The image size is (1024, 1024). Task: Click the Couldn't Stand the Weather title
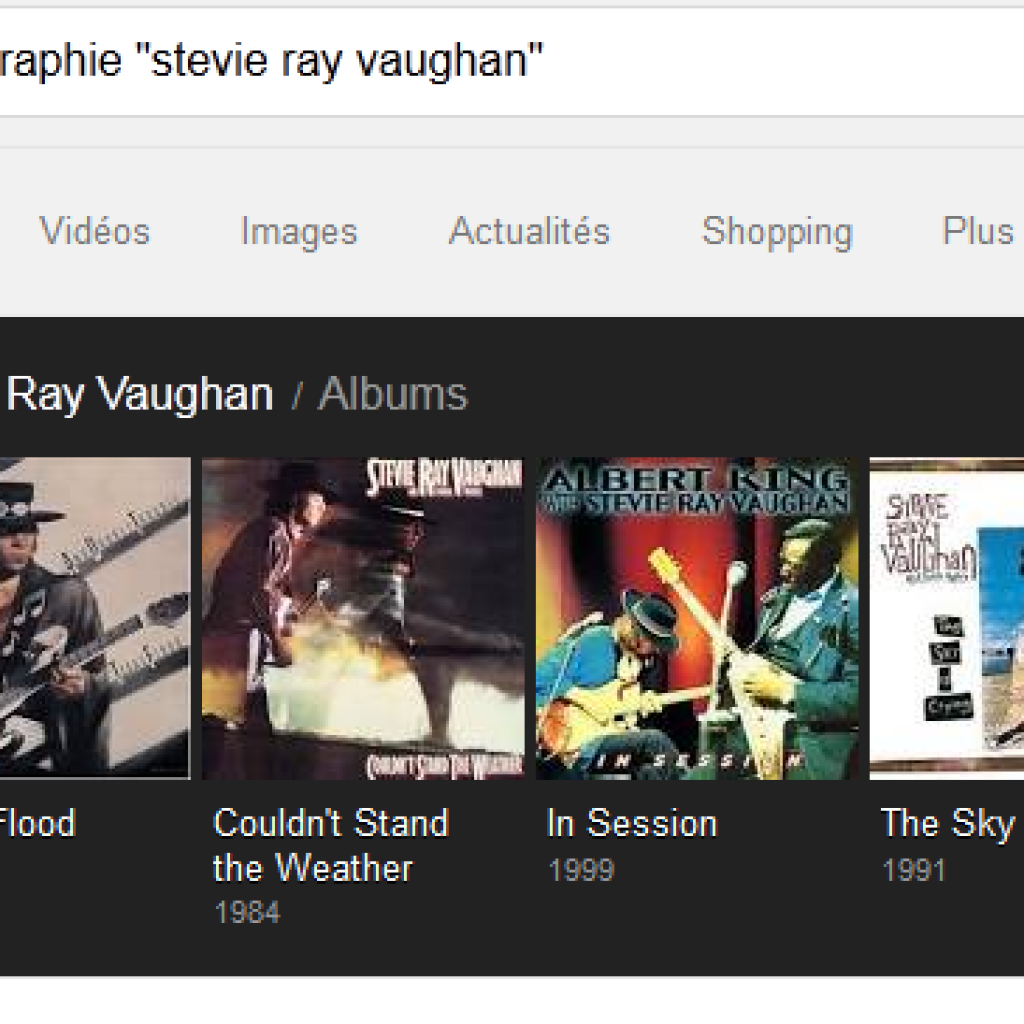click(x=330, y=845)
